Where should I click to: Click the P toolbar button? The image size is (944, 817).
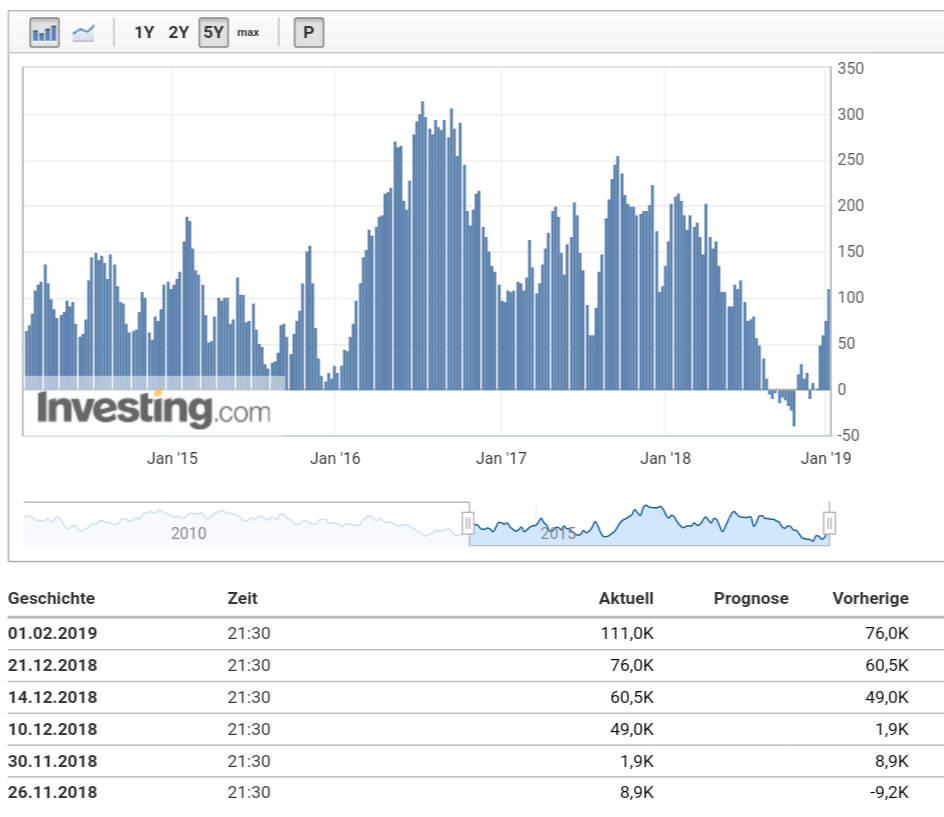click(x=308, y=32)
